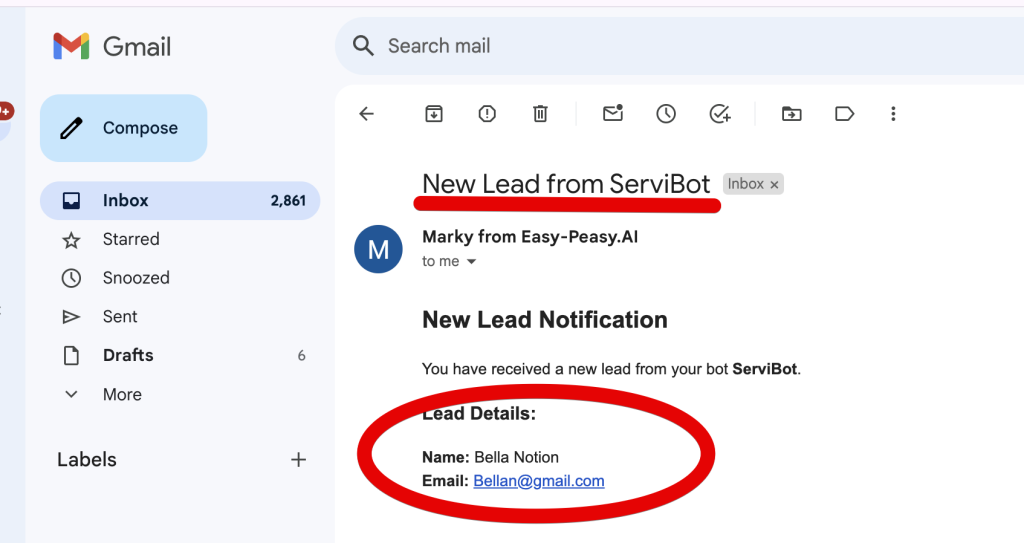Report this email as spam
Image resolution: width=1024 pixels, height=543 pixels.
[487, 114]
